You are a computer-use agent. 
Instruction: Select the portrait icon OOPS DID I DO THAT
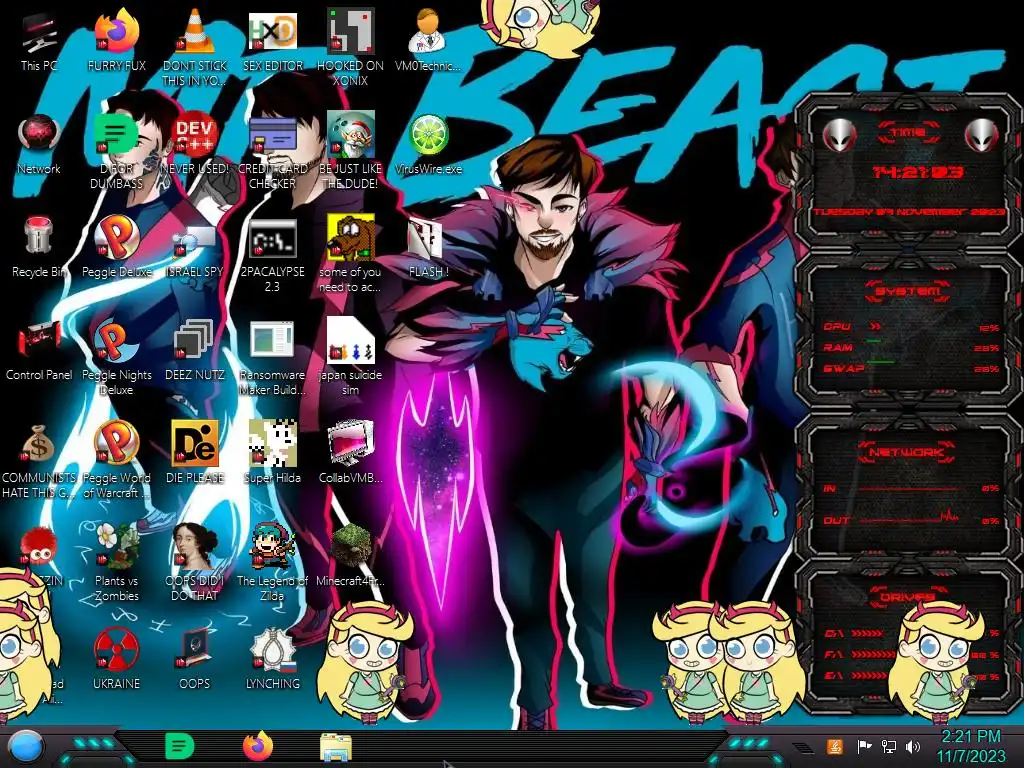(x=195, y=546)
